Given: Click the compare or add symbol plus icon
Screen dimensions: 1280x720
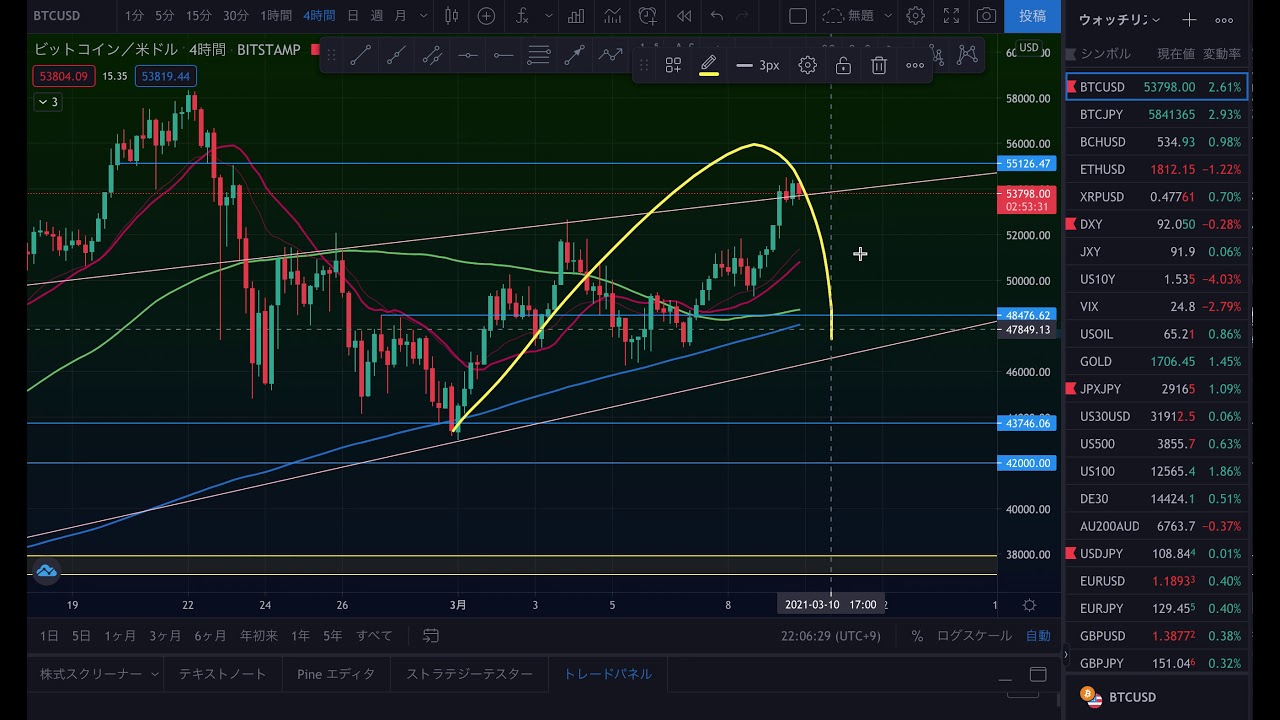Looking at the screenshot, I should point(486,16).
